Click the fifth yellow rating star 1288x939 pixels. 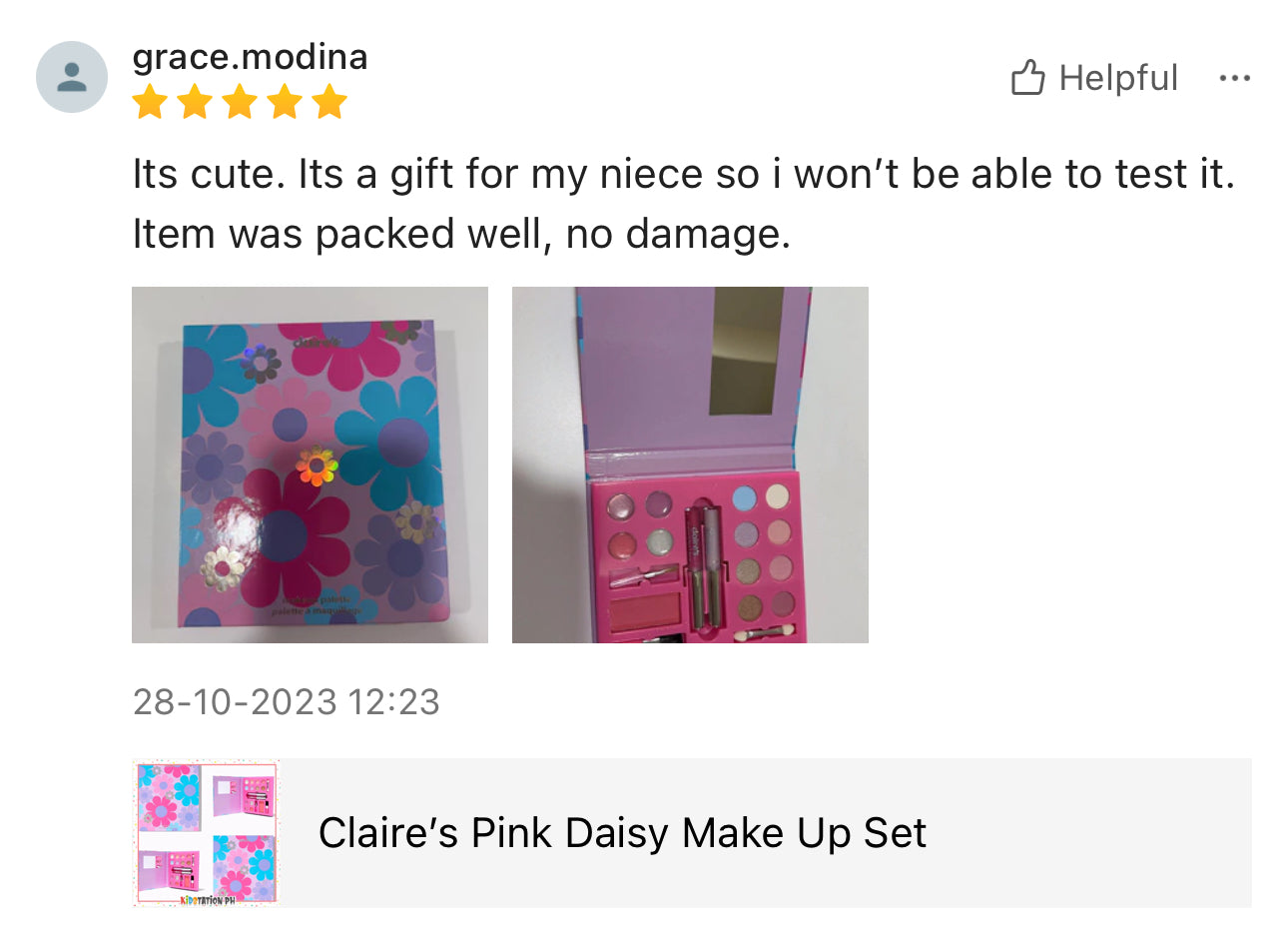329,102
